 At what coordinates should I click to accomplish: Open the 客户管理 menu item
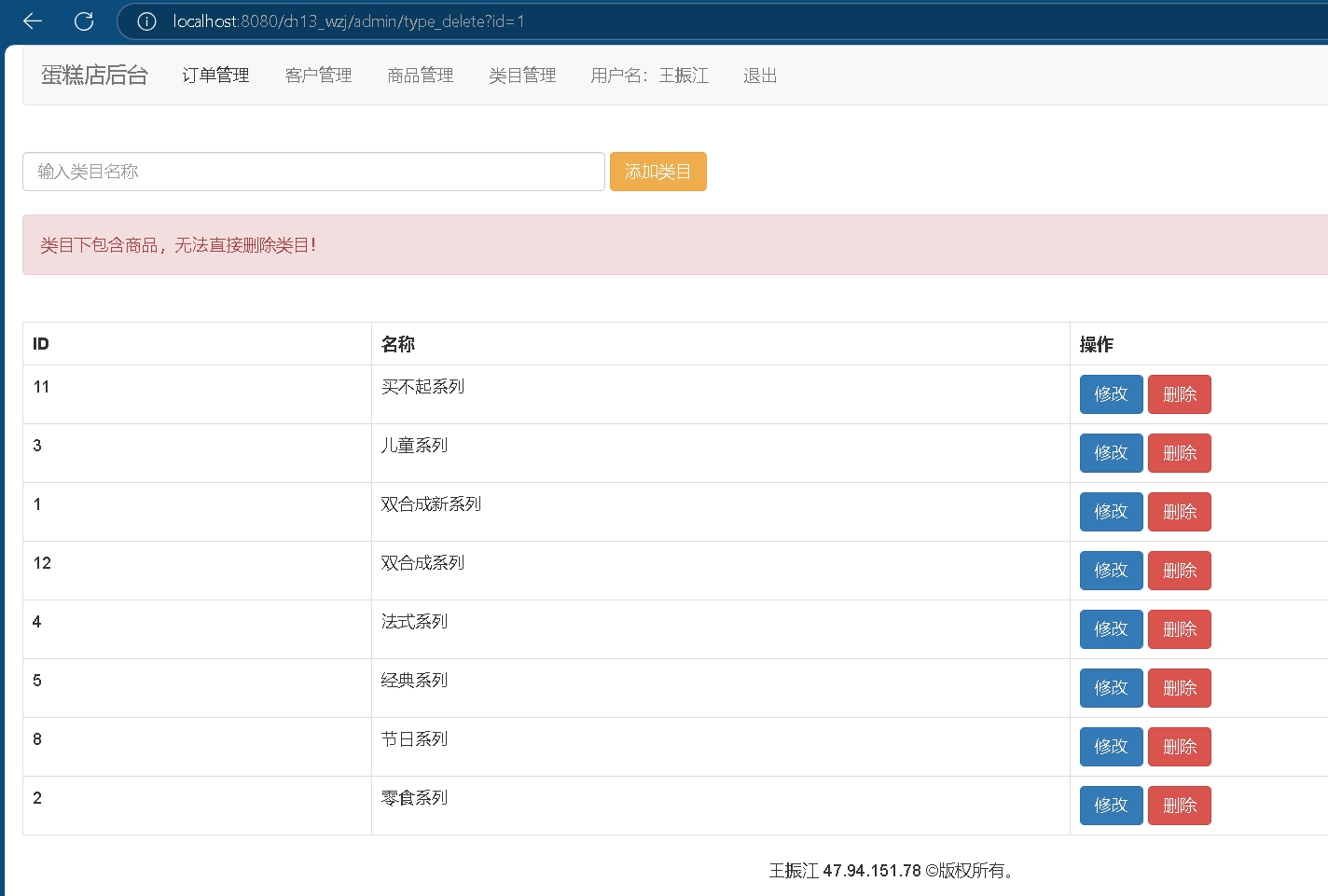318,76
